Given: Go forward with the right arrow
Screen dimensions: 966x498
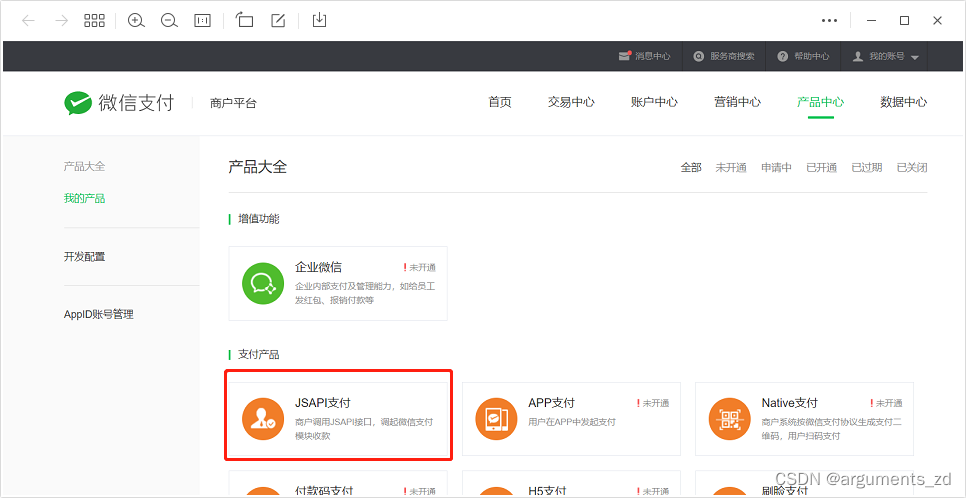Looking at the screenshot, I should 61,20.
